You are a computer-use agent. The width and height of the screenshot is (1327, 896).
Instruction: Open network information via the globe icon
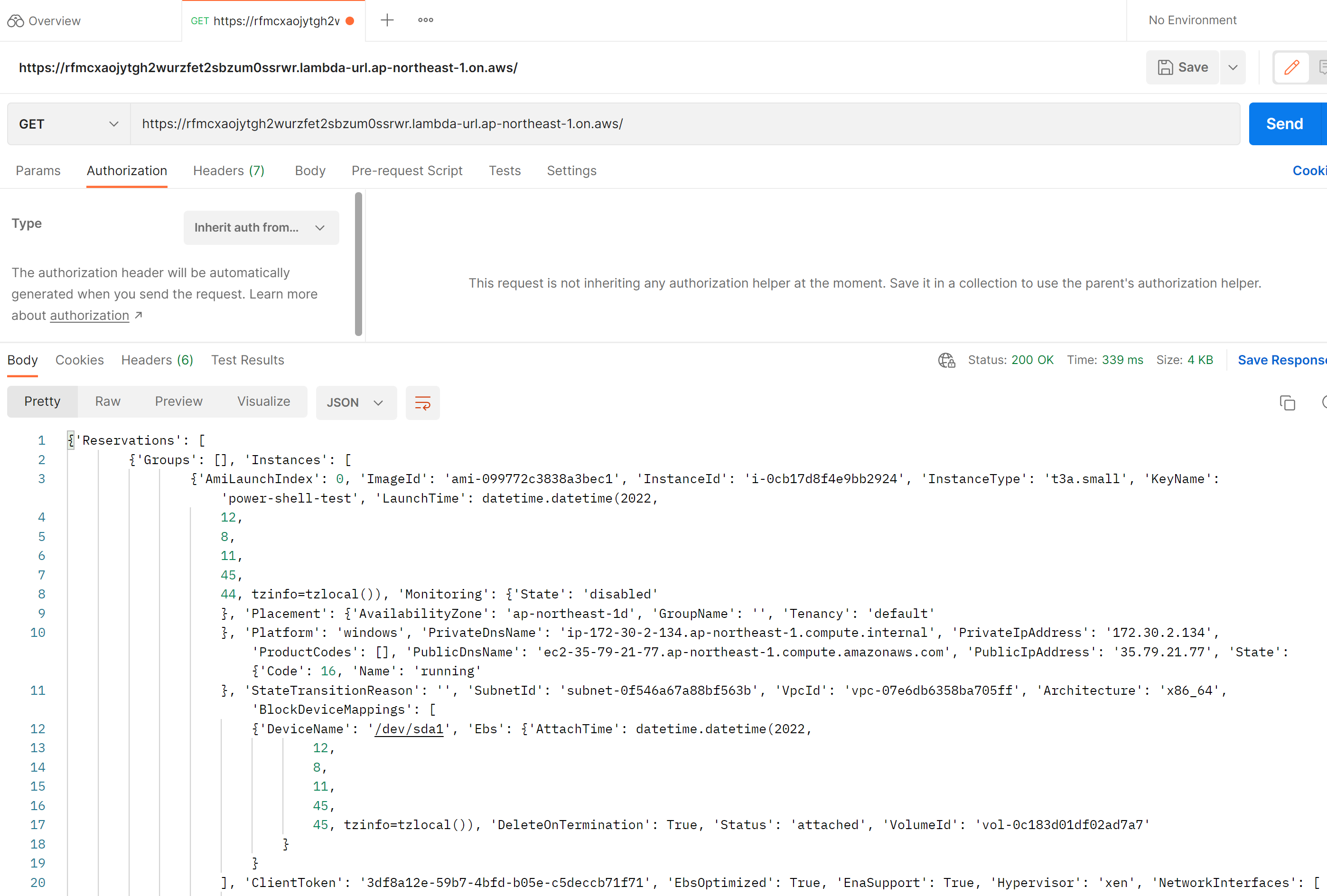(x=946, y=360)
